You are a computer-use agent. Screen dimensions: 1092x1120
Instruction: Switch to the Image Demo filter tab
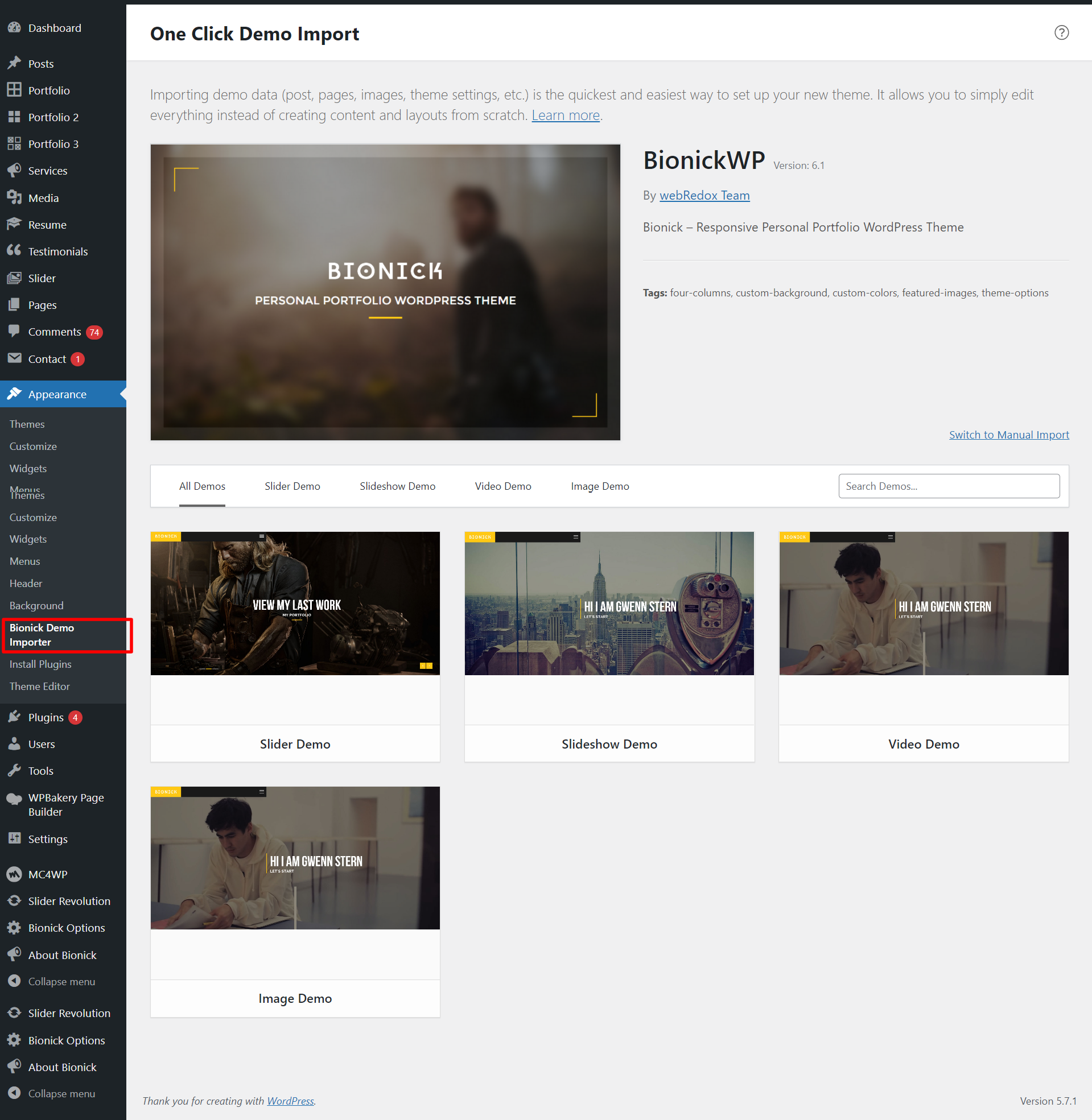(600, 486)
